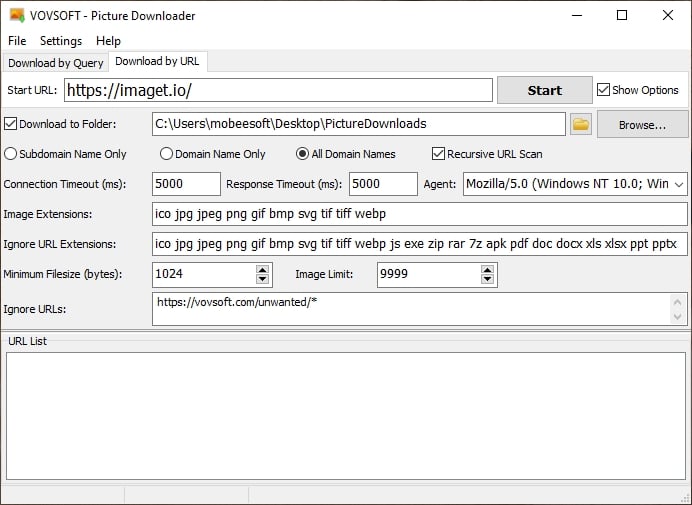Edit the Response Timeout field
Screen dimensions: 692x505
383,184
